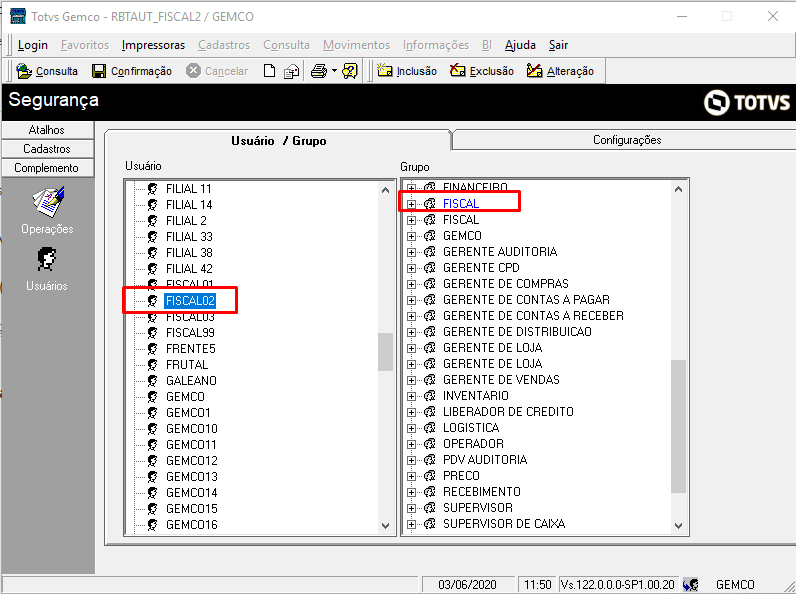Click the Inclusão button
This screenshot has width=796, height=594.
pyautogui.click(x=407, y=71)
